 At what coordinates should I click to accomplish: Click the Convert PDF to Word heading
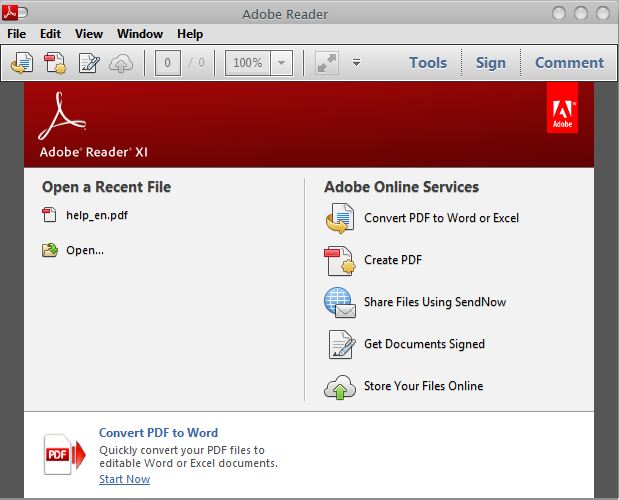pyautogui.click(x=158, y=433)
